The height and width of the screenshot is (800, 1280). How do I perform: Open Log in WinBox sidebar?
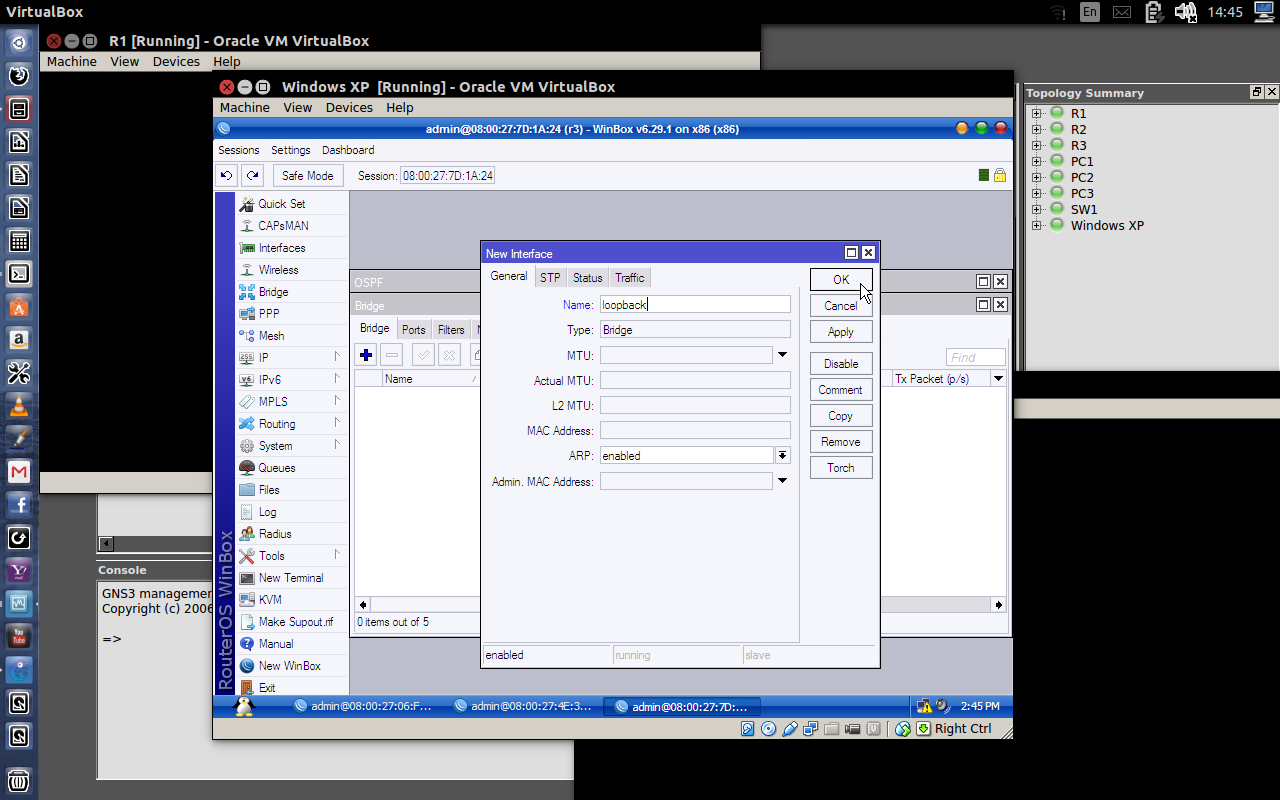point(267,511)
